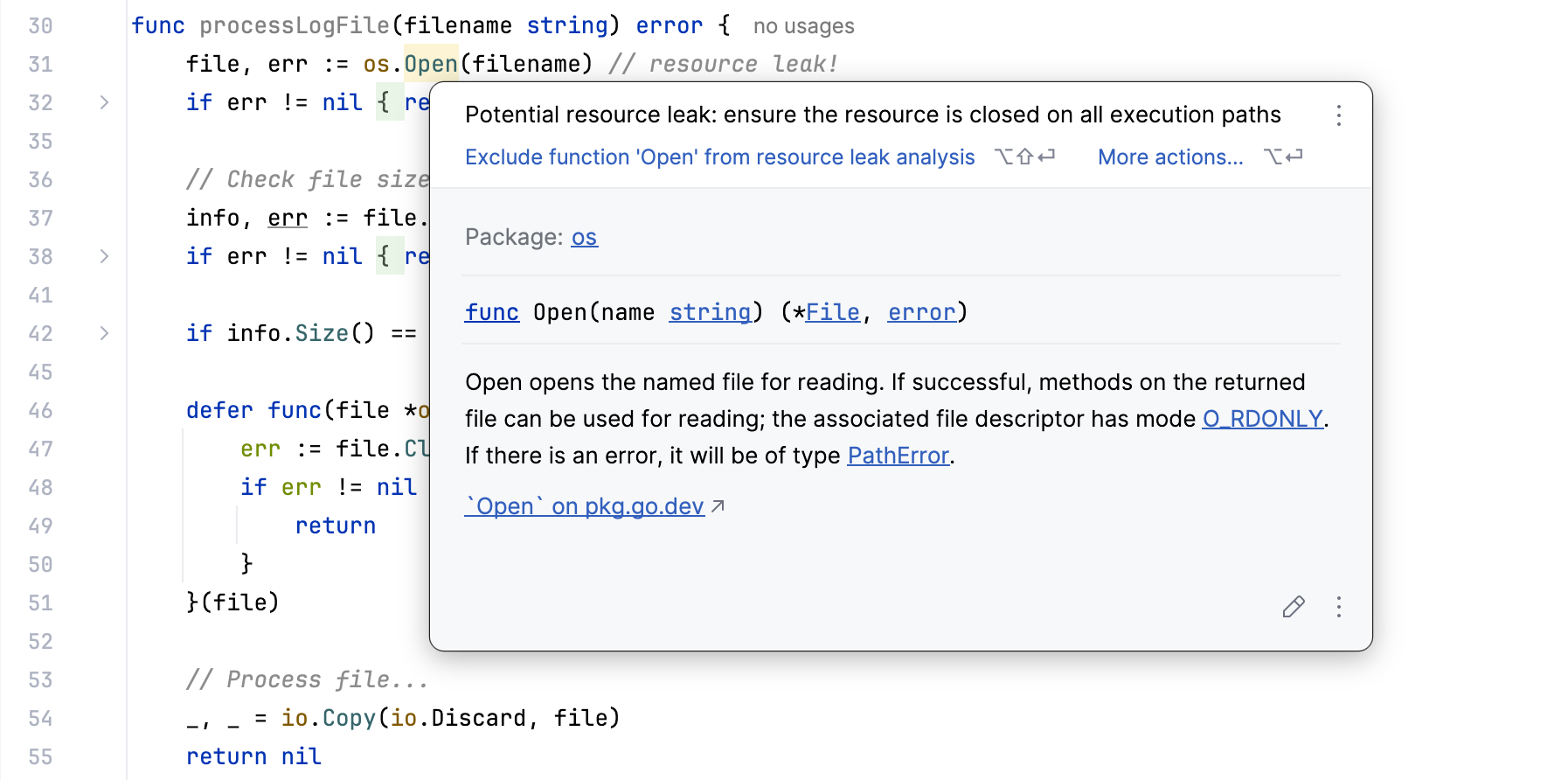The image size is (1568, 780).
Task: Click io.Copy call on line 54
Action: coord(349,718)
